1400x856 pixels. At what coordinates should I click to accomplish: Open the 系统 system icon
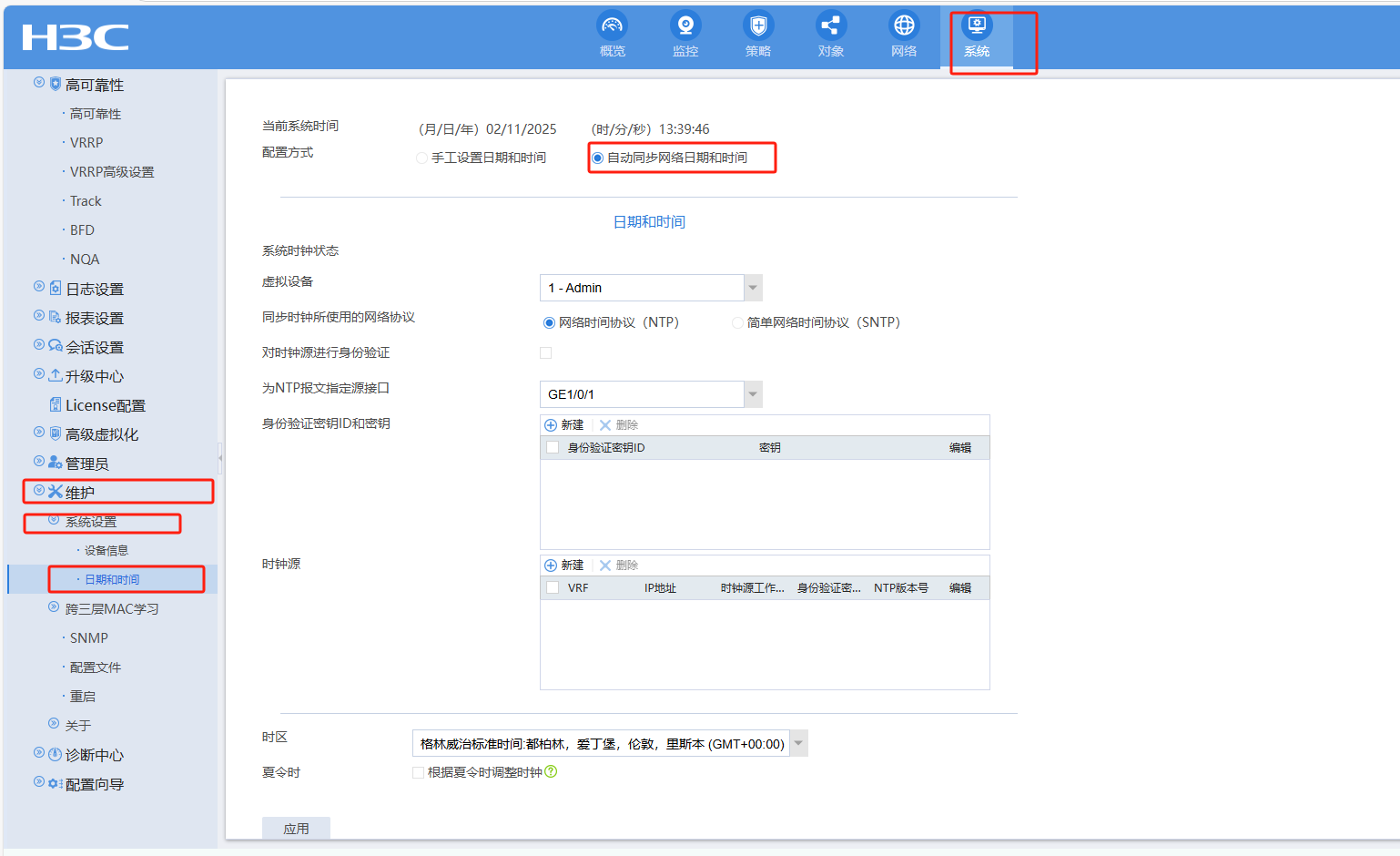[x=977, y=25]
